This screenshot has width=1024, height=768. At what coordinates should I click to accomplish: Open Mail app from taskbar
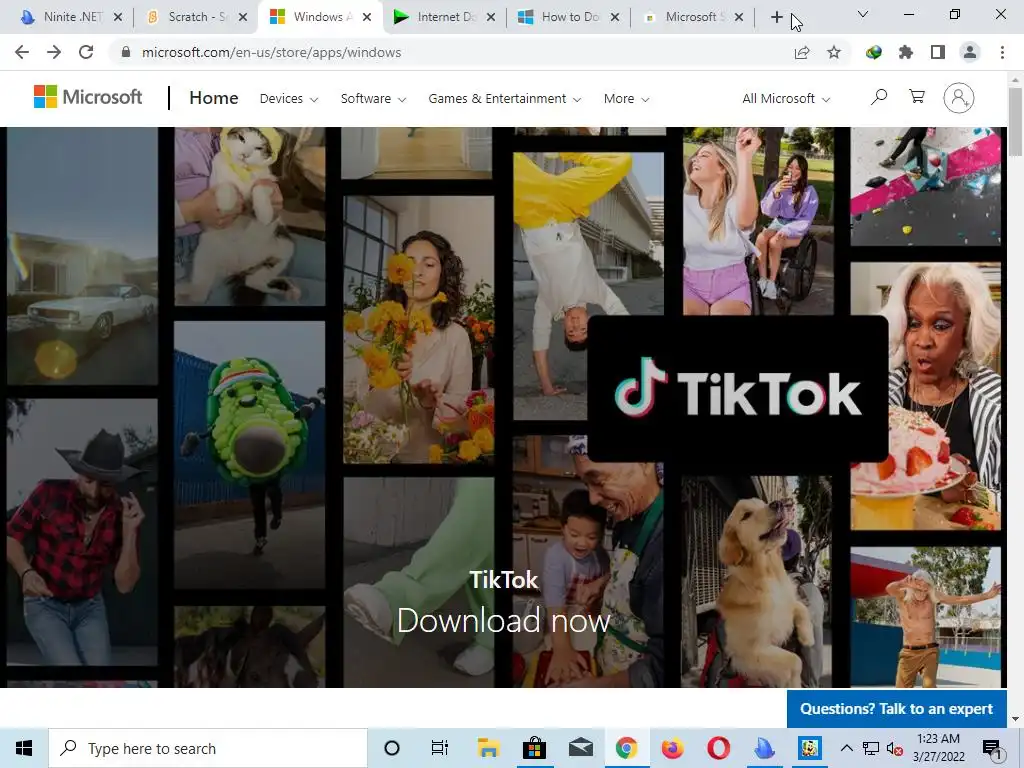pyautogui.click(x=581, y=748)
